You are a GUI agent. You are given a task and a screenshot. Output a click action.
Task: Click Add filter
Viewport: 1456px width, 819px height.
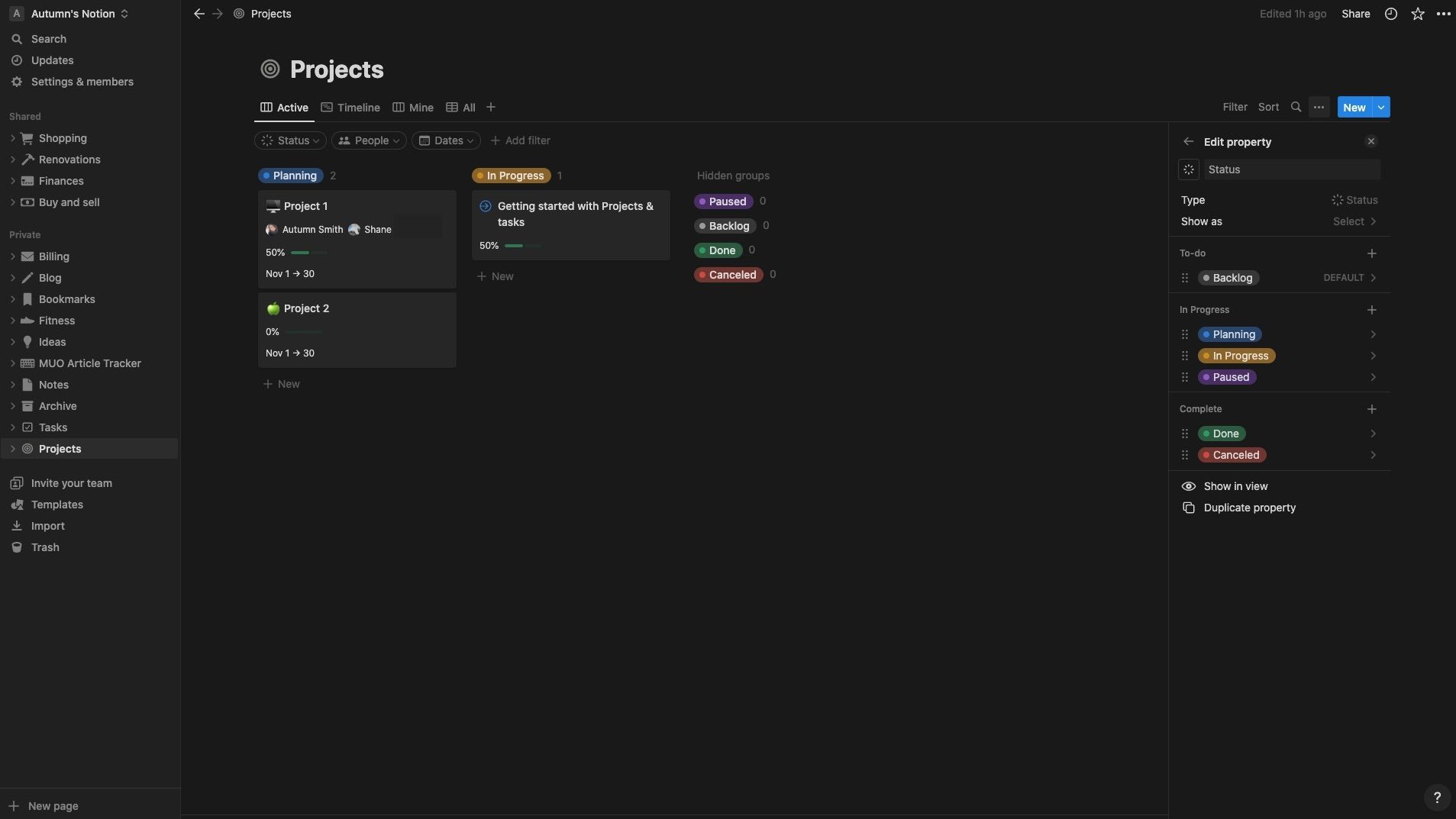point(520,140)
